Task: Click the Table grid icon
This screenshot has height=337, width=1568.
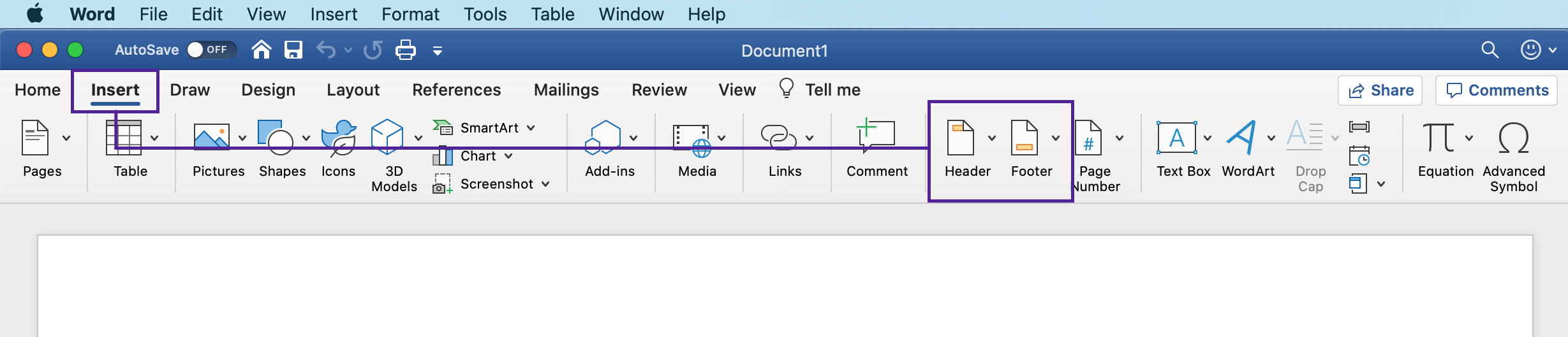Action: (124, 138)
